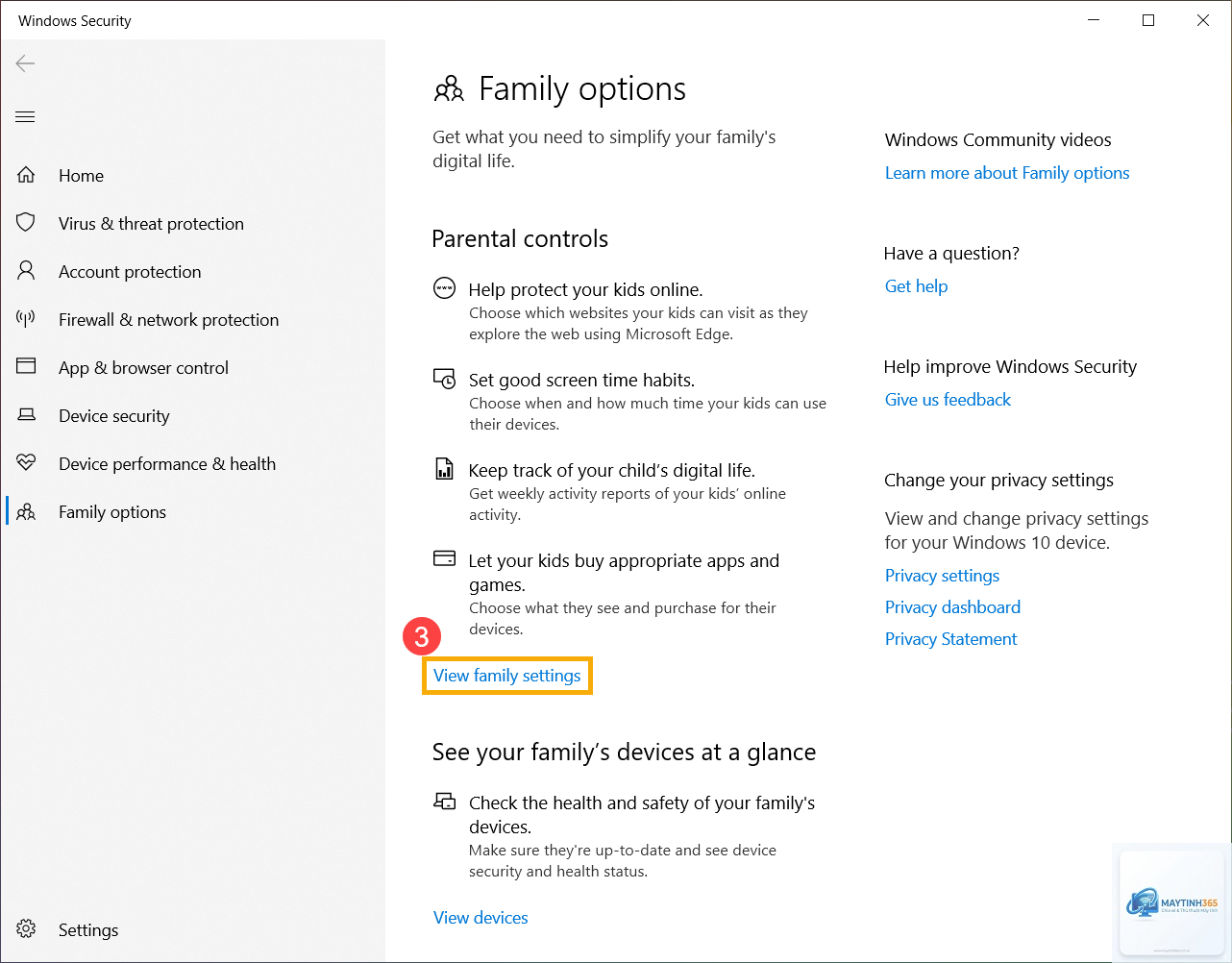Screen dimensions: 1232x963
Task: Close the Windows Security window
Action: tap(1202, 20)
